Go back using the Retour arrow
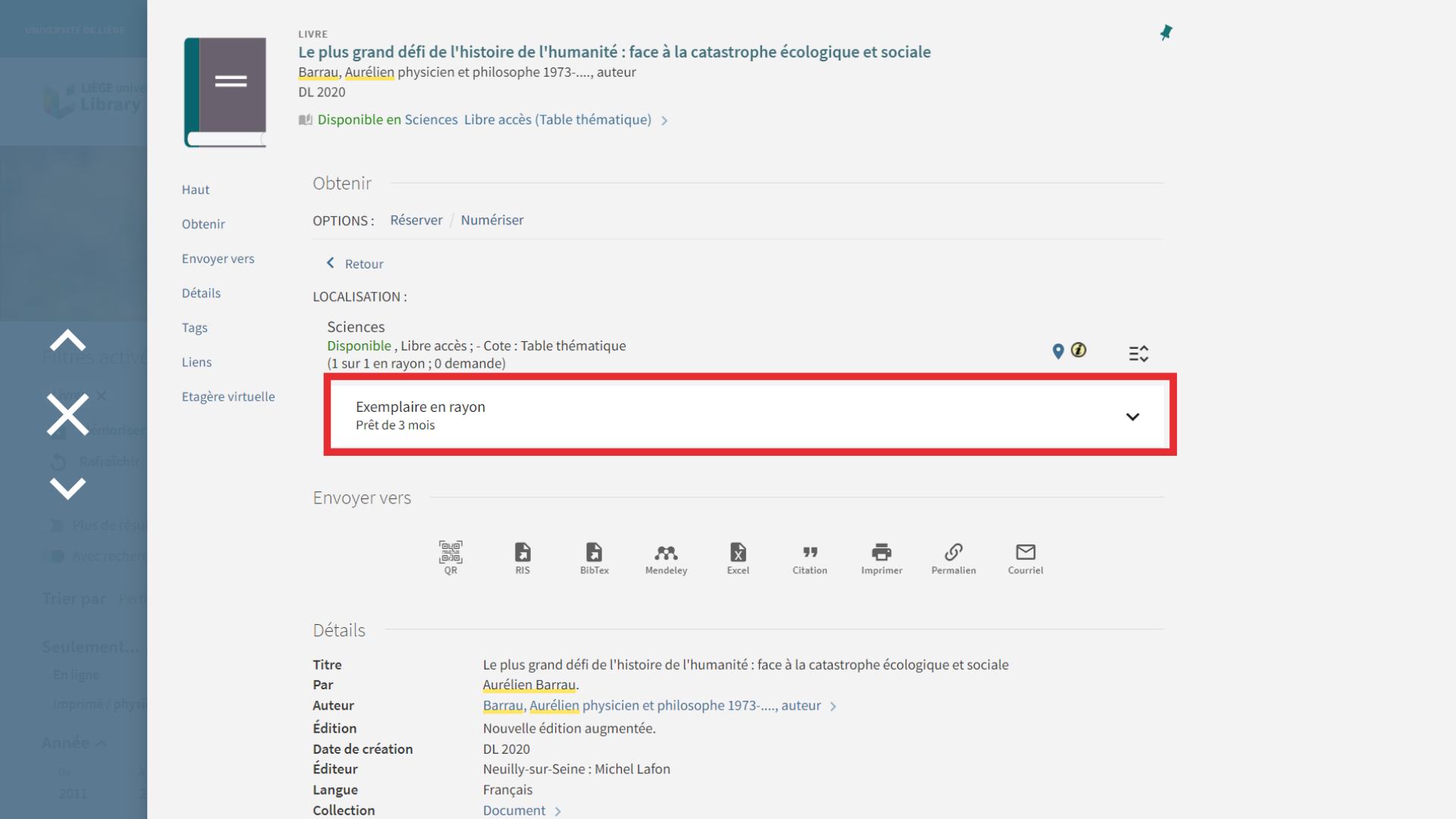This screenshot has height=819, width=1456. coord(354,263)
